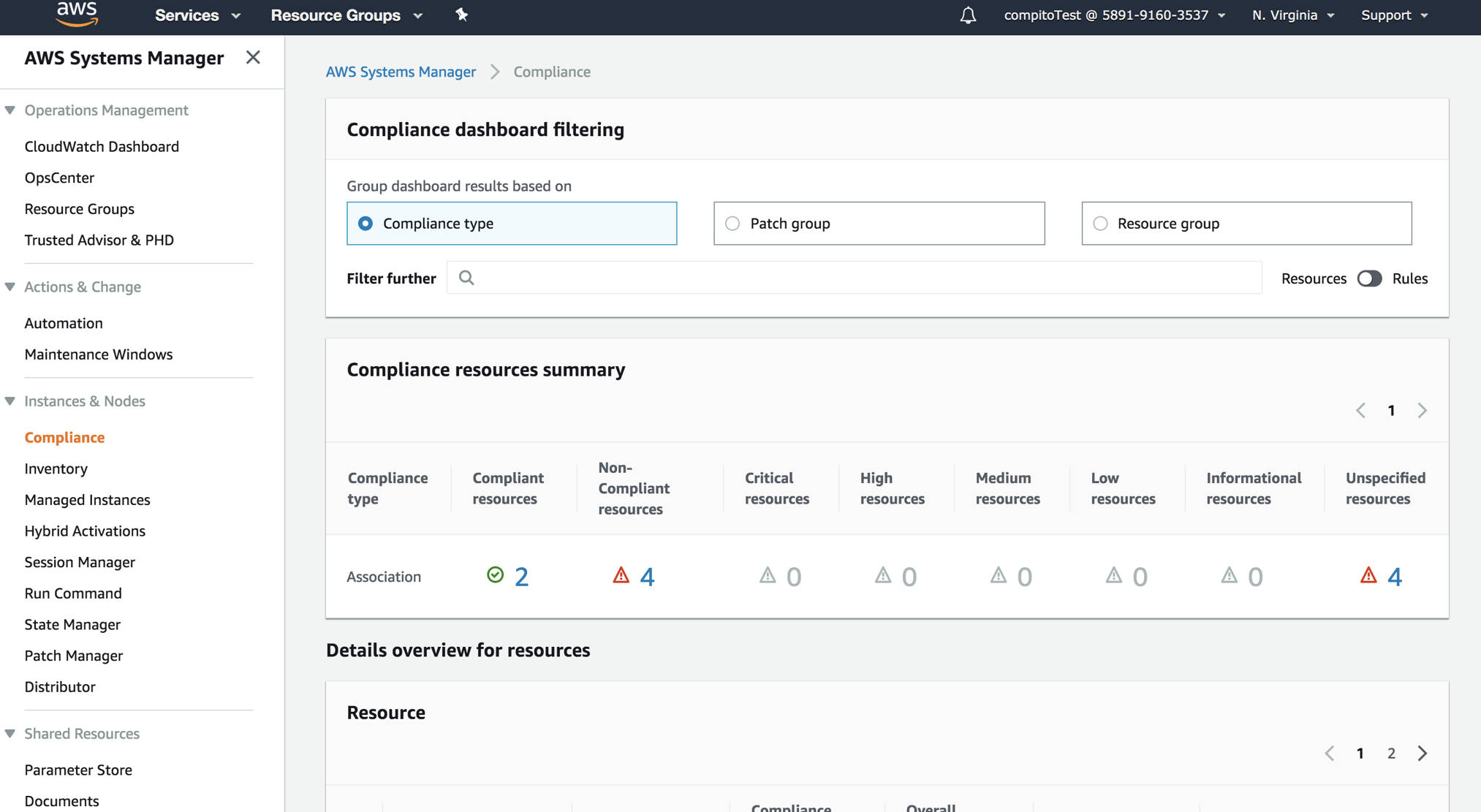Open the notifications bell

(x=967, y=15)
